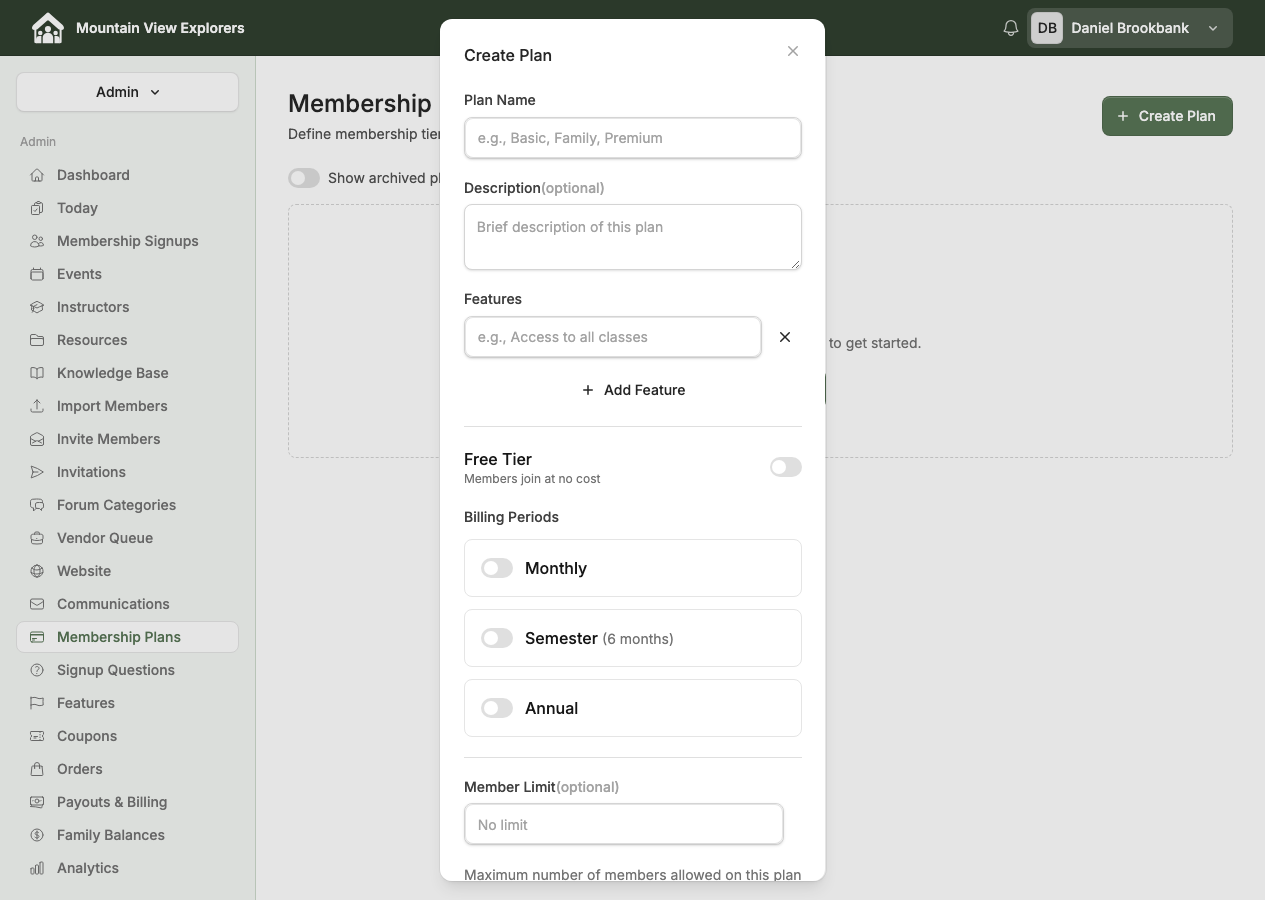Click the Signup Questions help icon
The width and height of the screenshot is (1280, 900).
[x=37, y=670]
